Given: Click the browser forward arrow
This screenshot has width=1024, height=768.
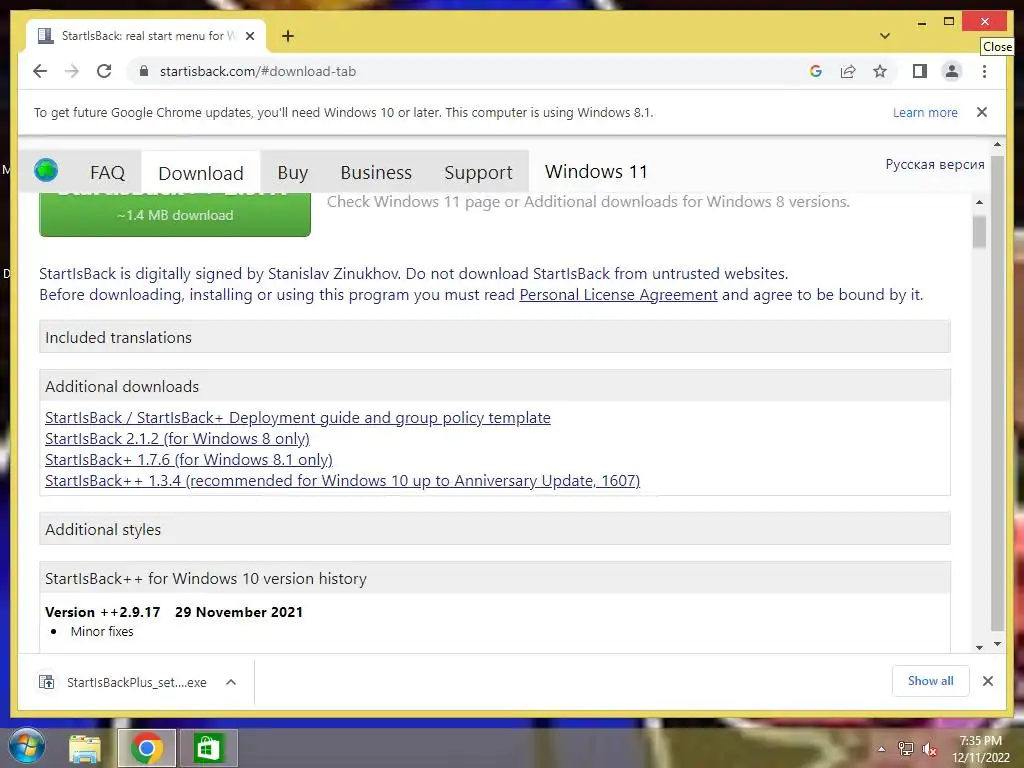Looking at the screenshot, I should point(72,71).
